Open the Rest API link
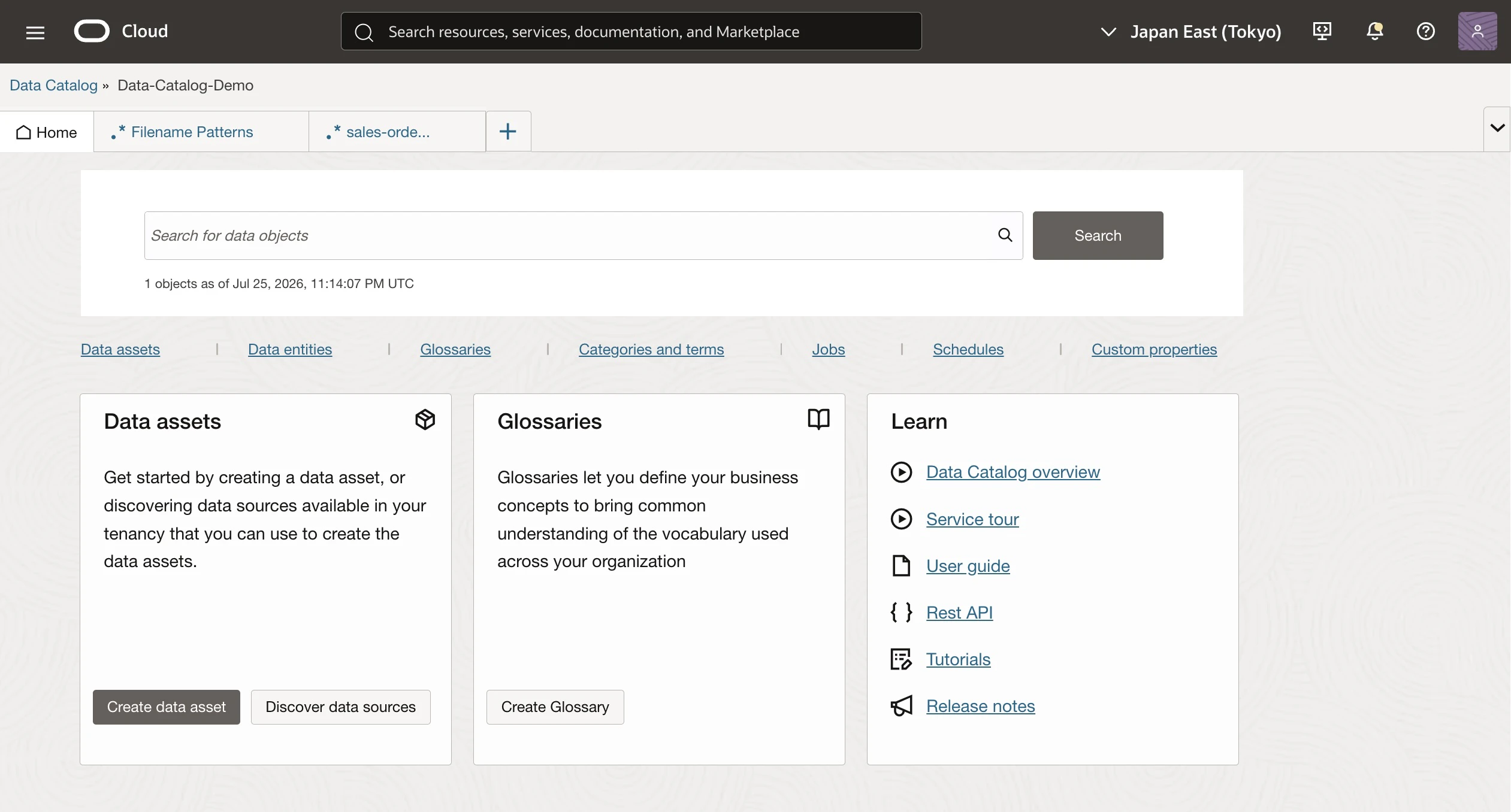 click(959, 613)
